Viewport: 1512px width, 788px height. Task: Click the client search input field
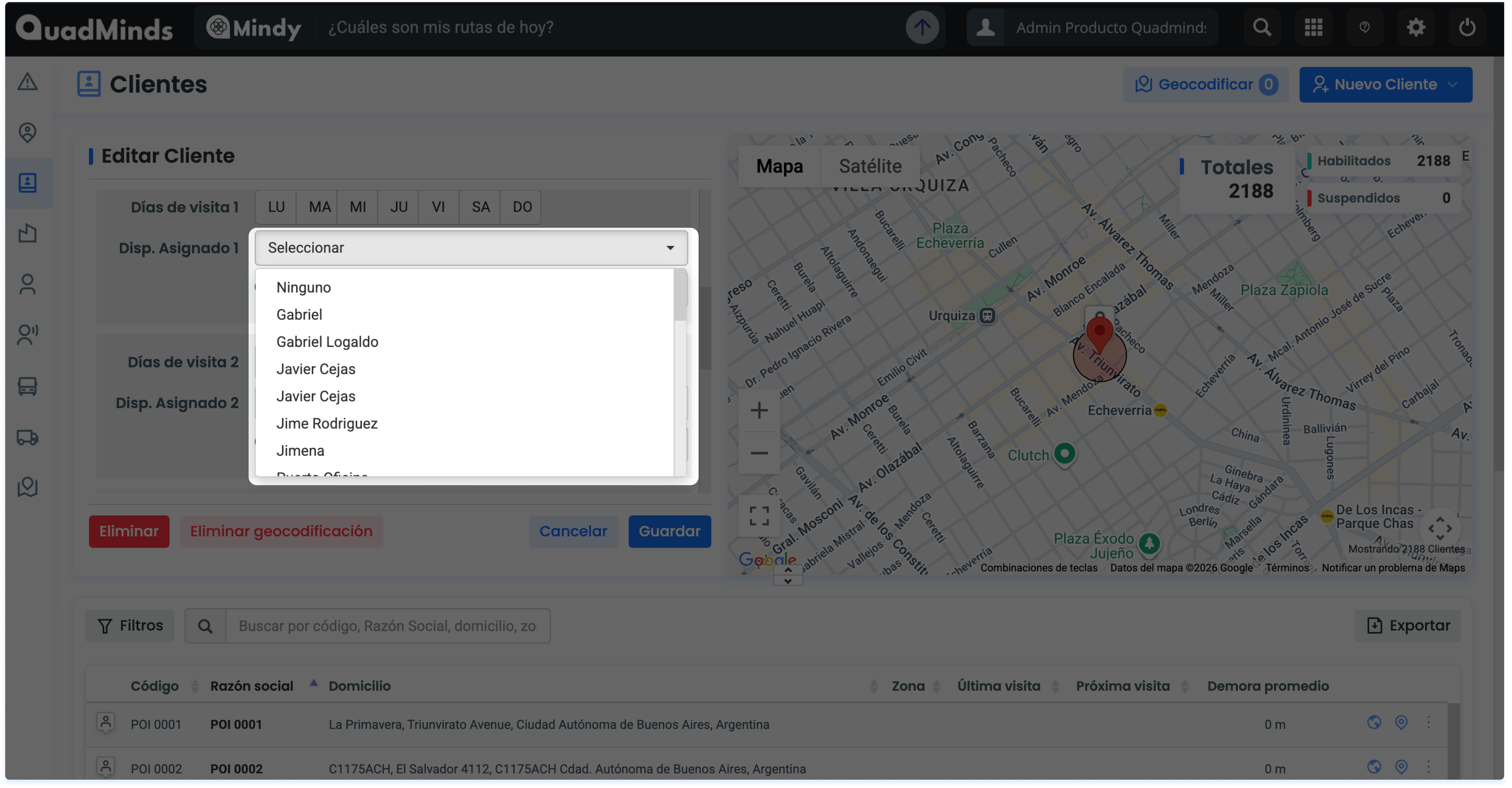tap(388, 626)
